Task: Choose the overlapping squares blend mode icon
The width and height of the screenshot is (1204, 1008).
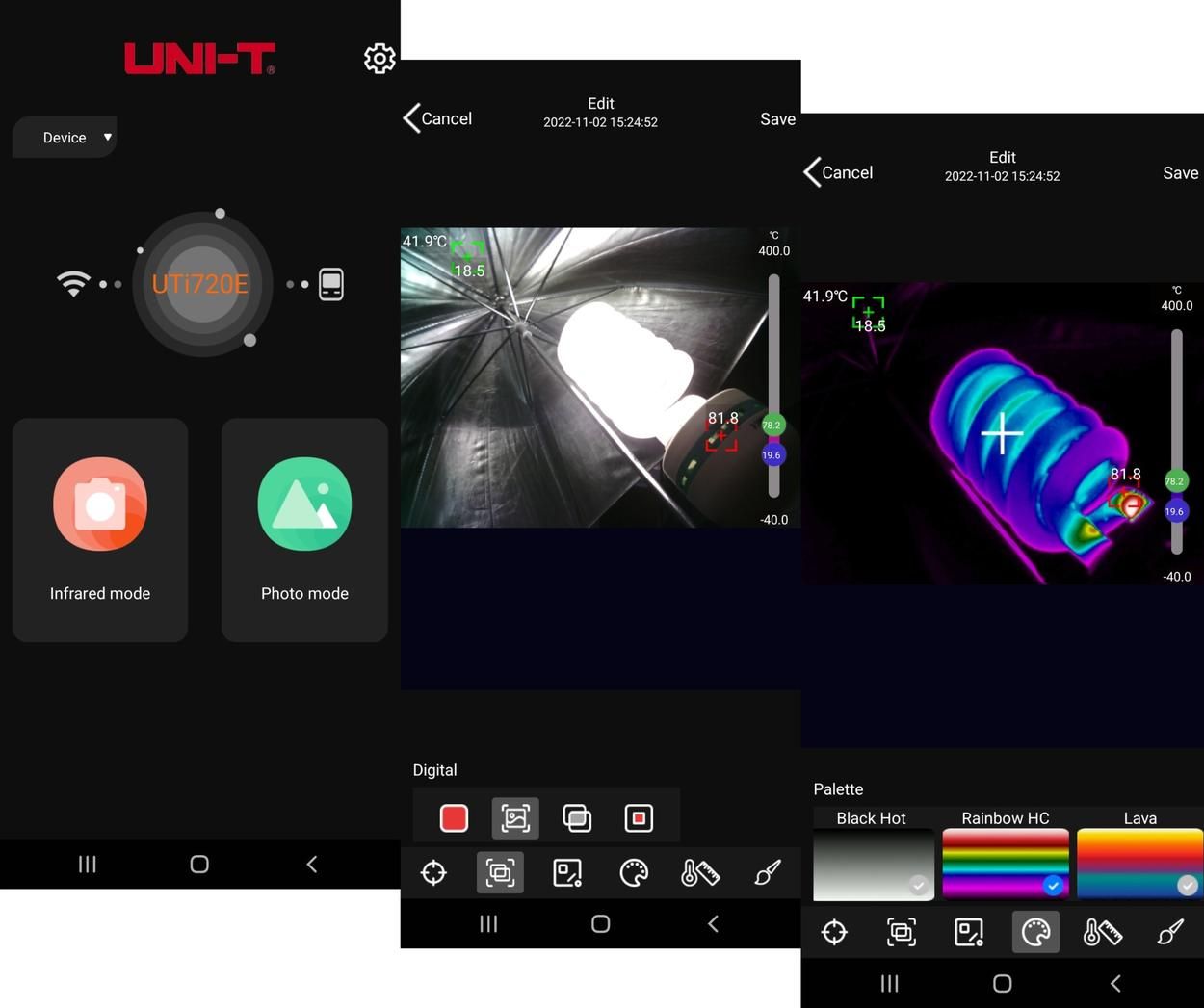Action: (x=577, y=818)
